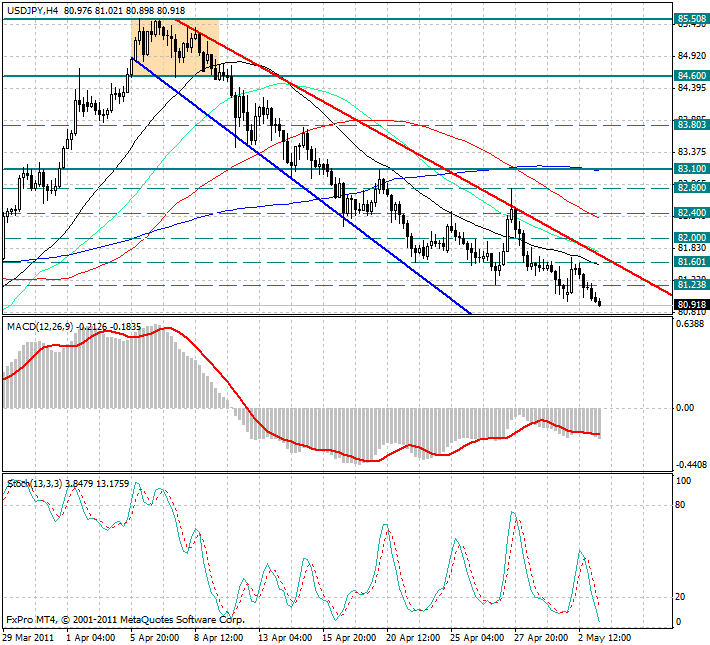The width and height of the screenshot is (710, 645).
Task: Click the 1 Apr 04:00 time label
Action: coord(91,637)
